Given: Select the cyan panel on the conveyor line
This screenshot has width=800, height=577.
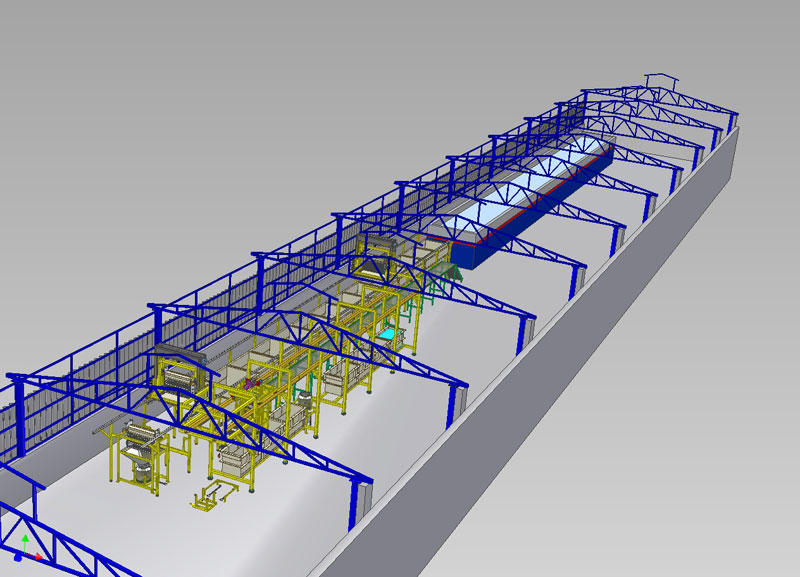Looking at the screenshot, I should pos(389,330).
